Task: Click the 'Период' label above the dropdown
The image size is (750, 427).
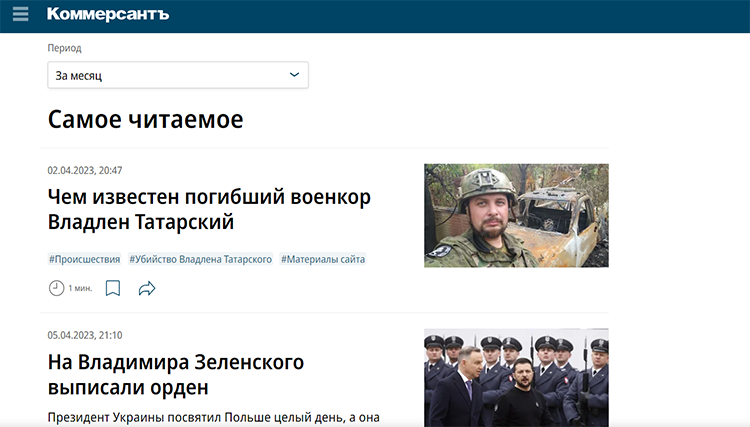Action: point(64,48)
